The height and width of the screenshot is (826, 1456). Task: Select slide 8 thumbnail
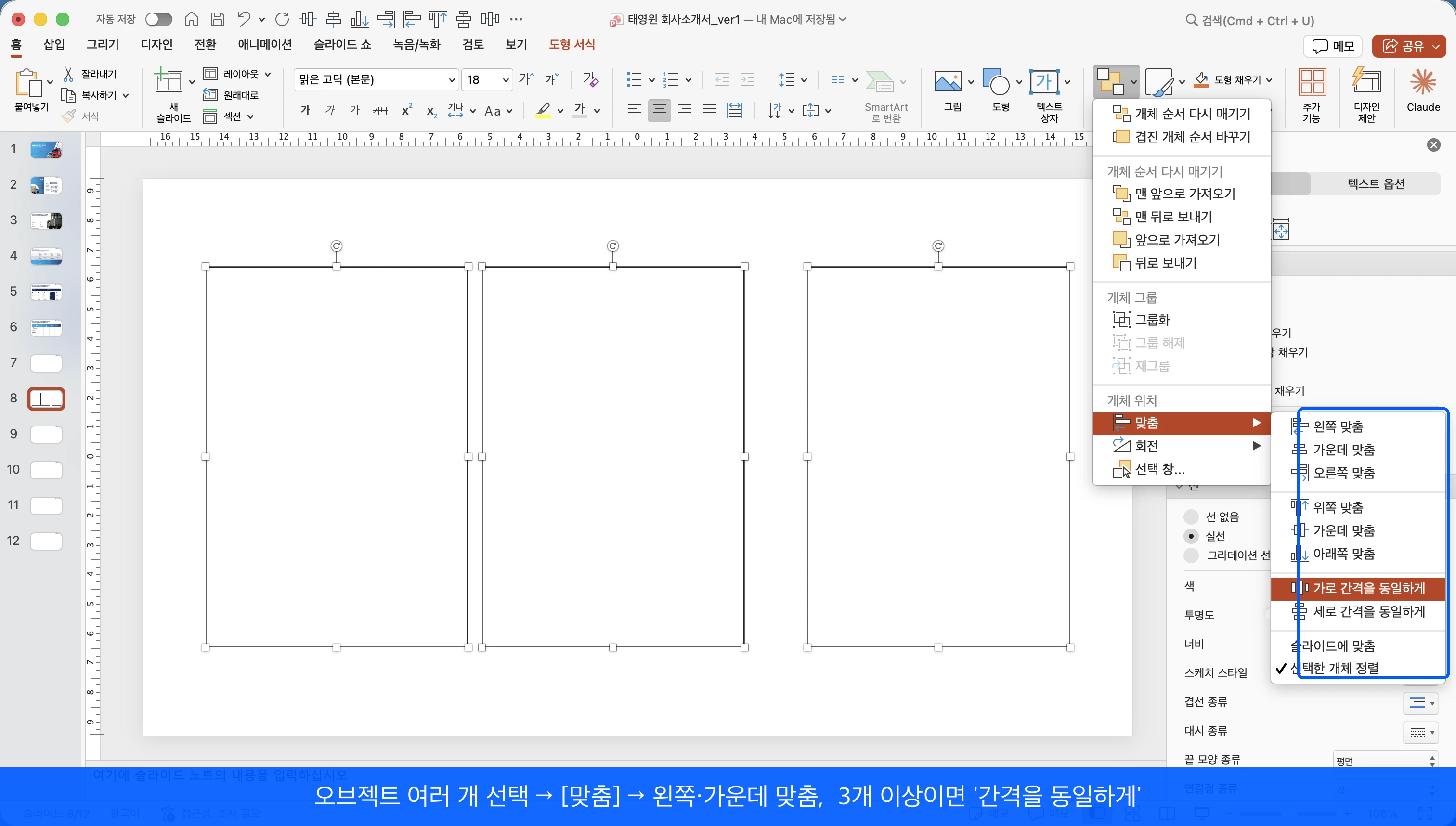46,399
